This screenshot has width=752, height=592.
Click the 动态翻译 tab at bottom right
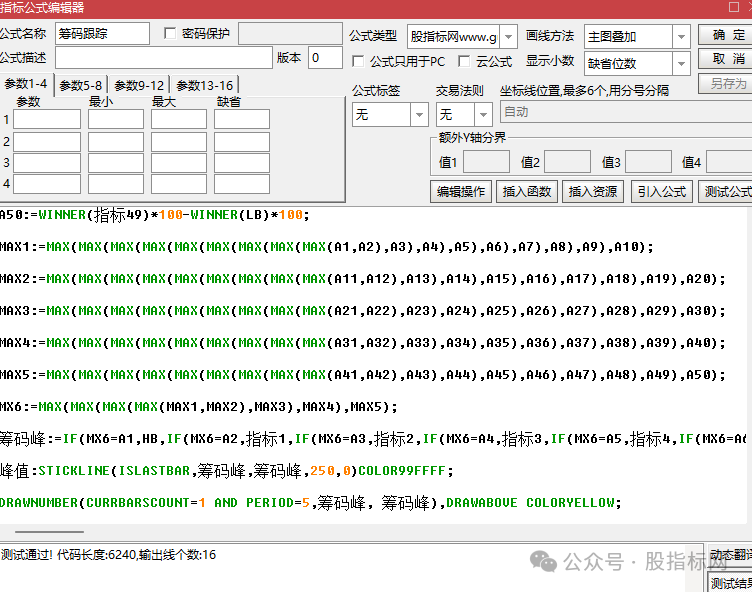pos(730,555)
